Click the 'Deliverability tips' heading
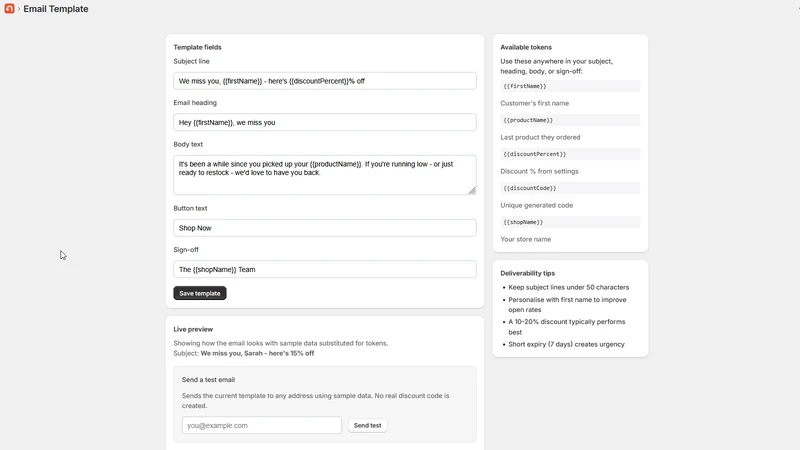This screenshot has width=800, height=450. 527,273
